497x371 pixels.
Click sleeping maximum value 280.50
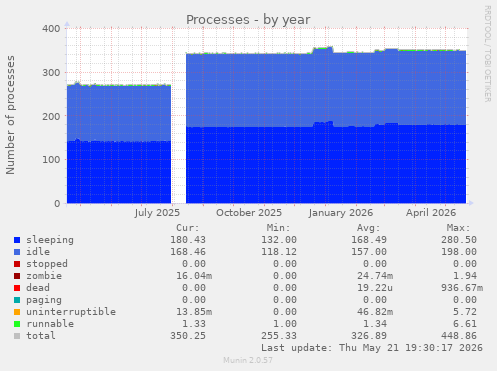point(459,240)
